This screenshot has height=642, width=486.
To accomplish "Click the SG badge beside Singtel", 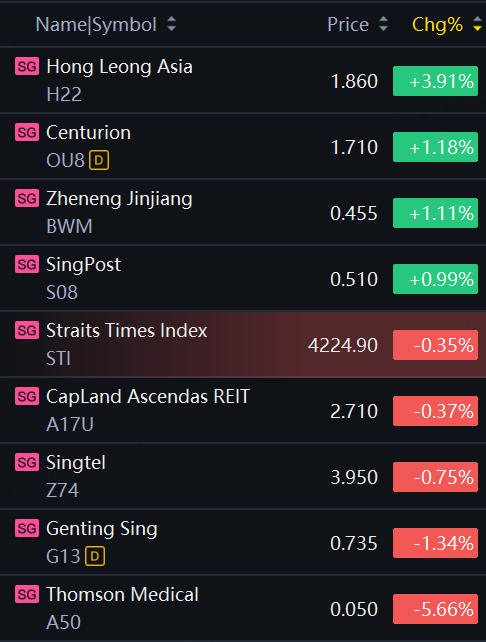I will click(x=27, y=462).
